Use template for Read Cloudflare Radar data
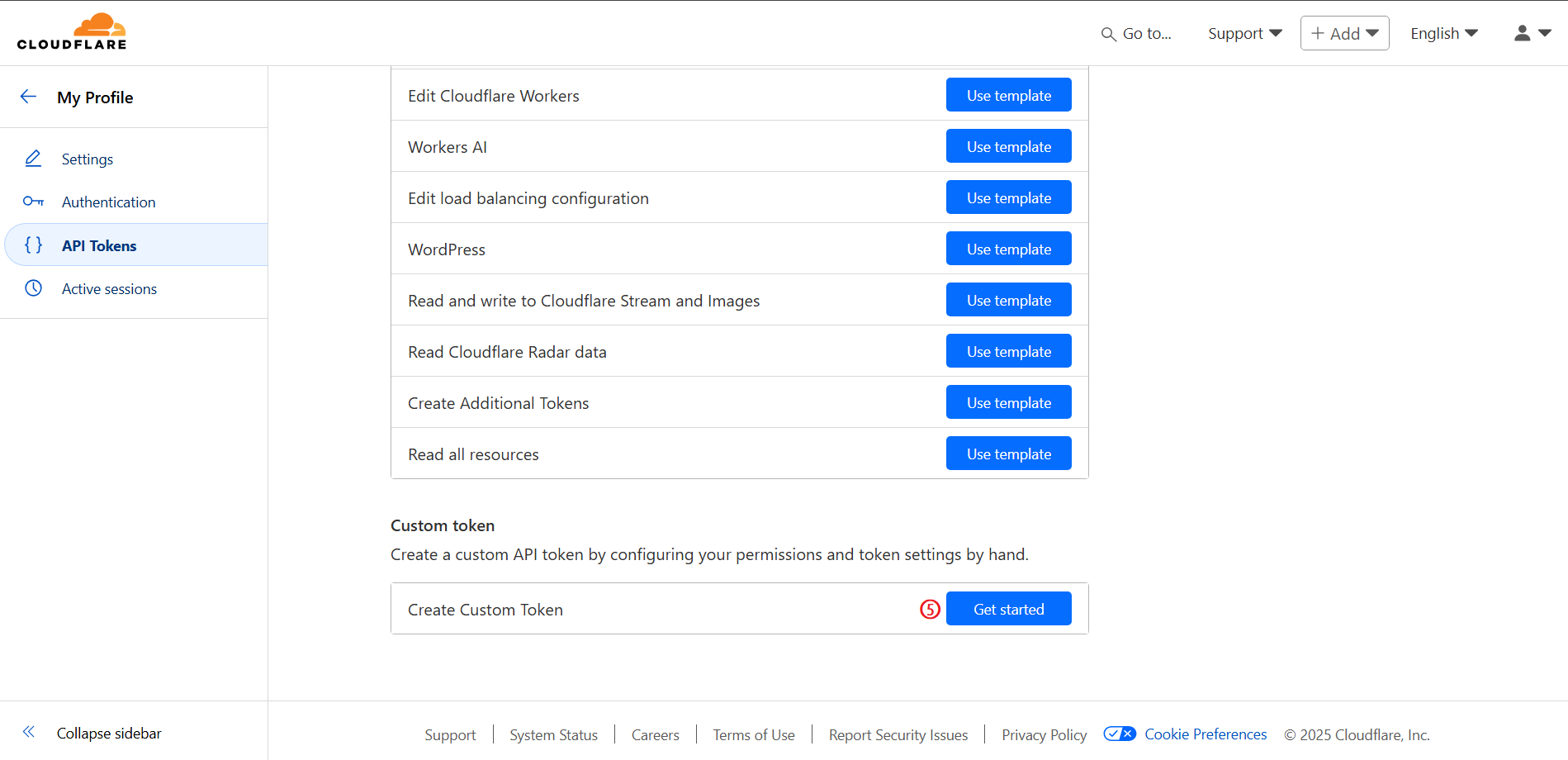 click(1008, 351)
